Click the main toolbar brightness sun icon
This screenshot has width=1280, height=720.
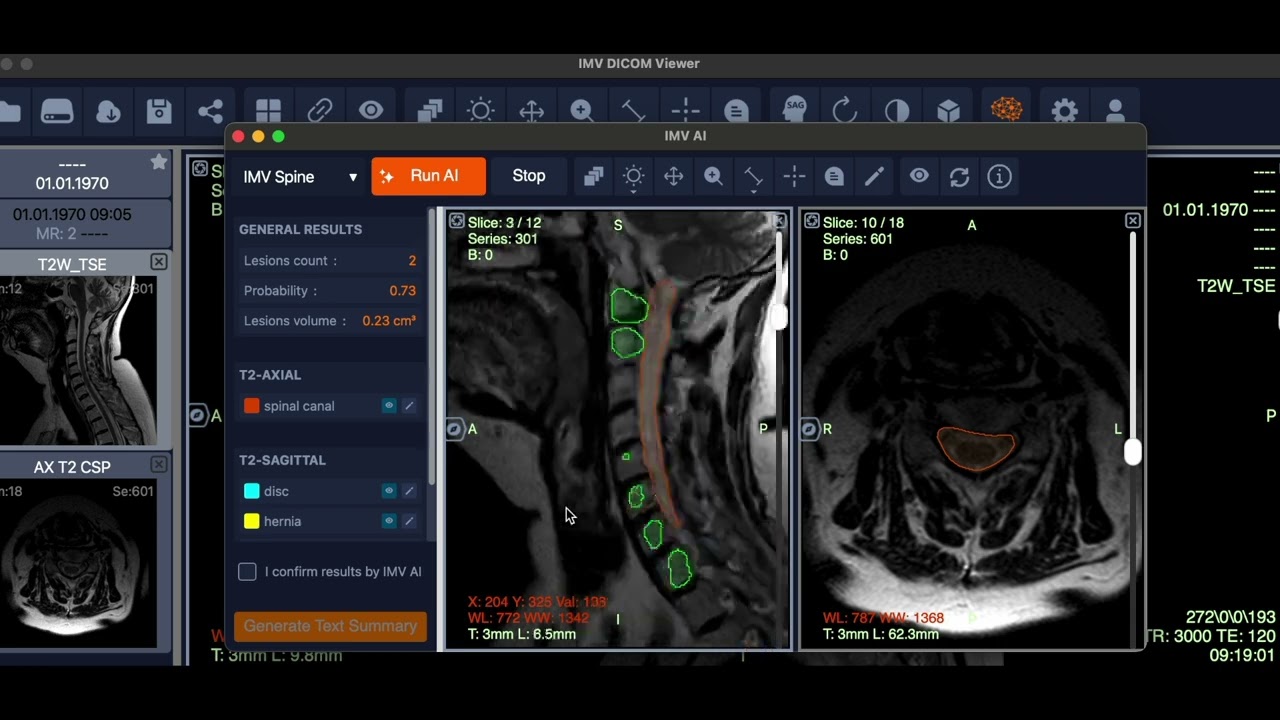coord(480,111)
